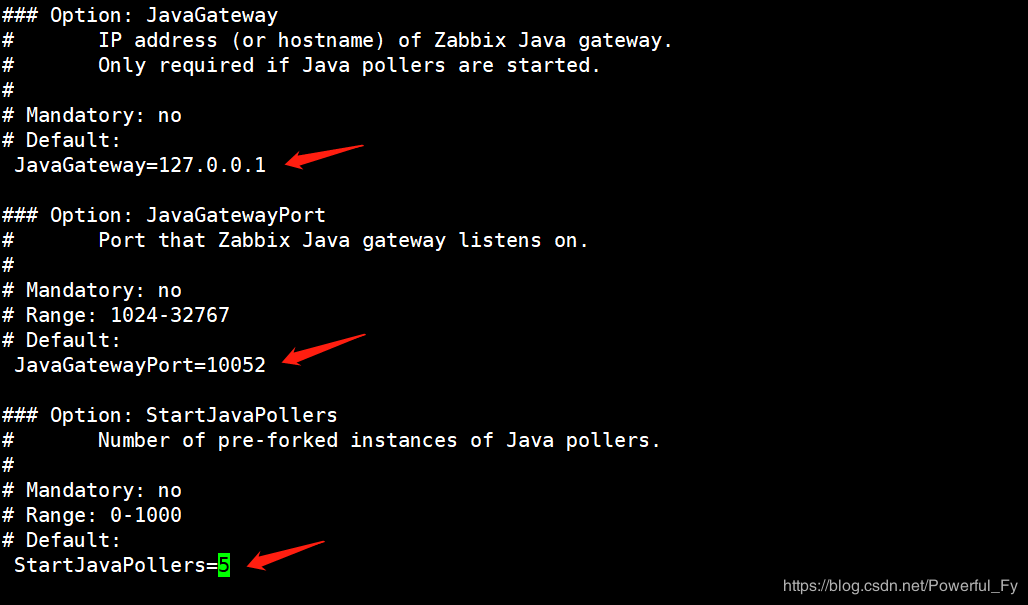Viewport: 1028px width, 605px height.
Task: Click the first 'Mandatory: no' comment line
Action: 92,115
